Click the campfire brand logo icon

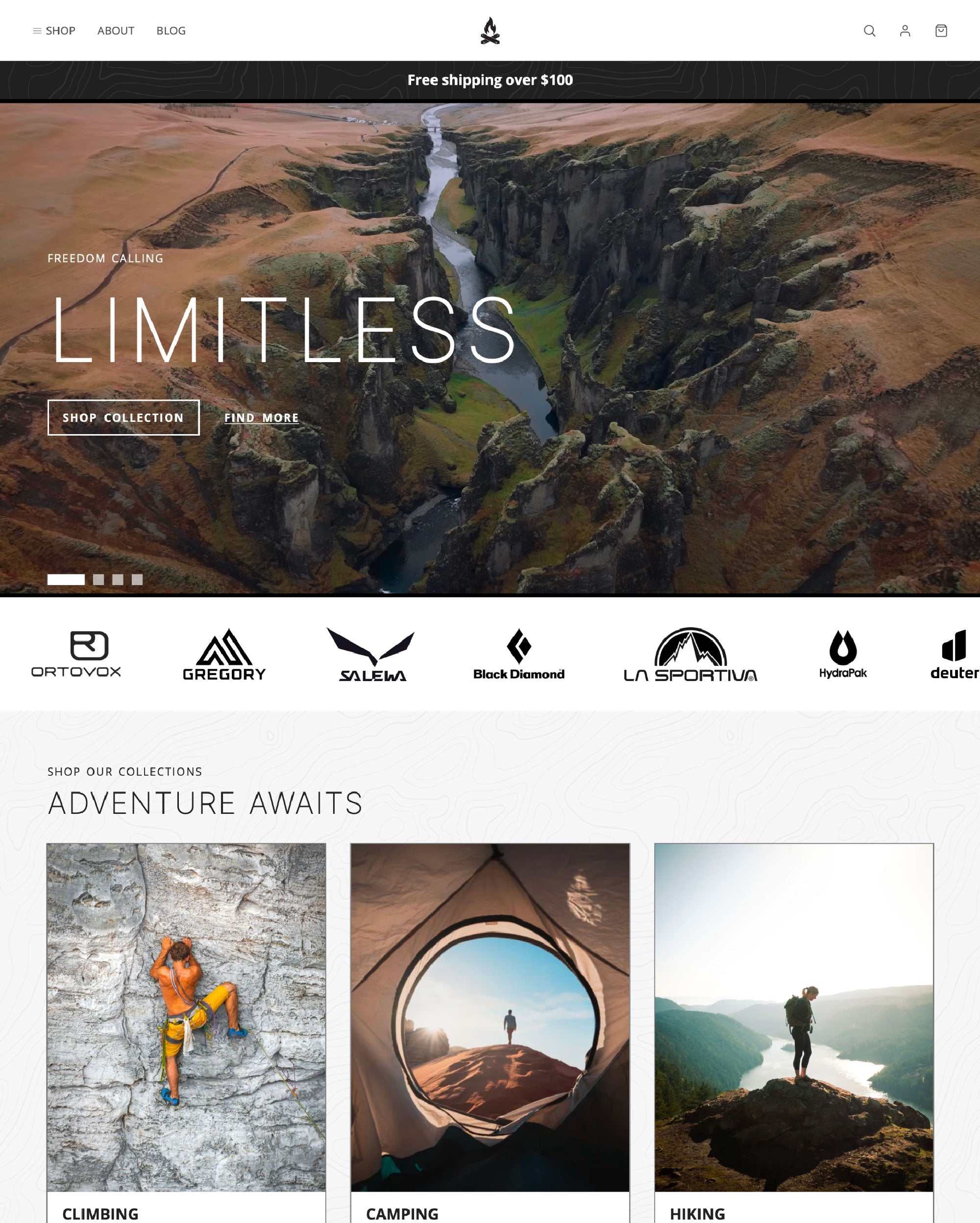click(490, 30)
